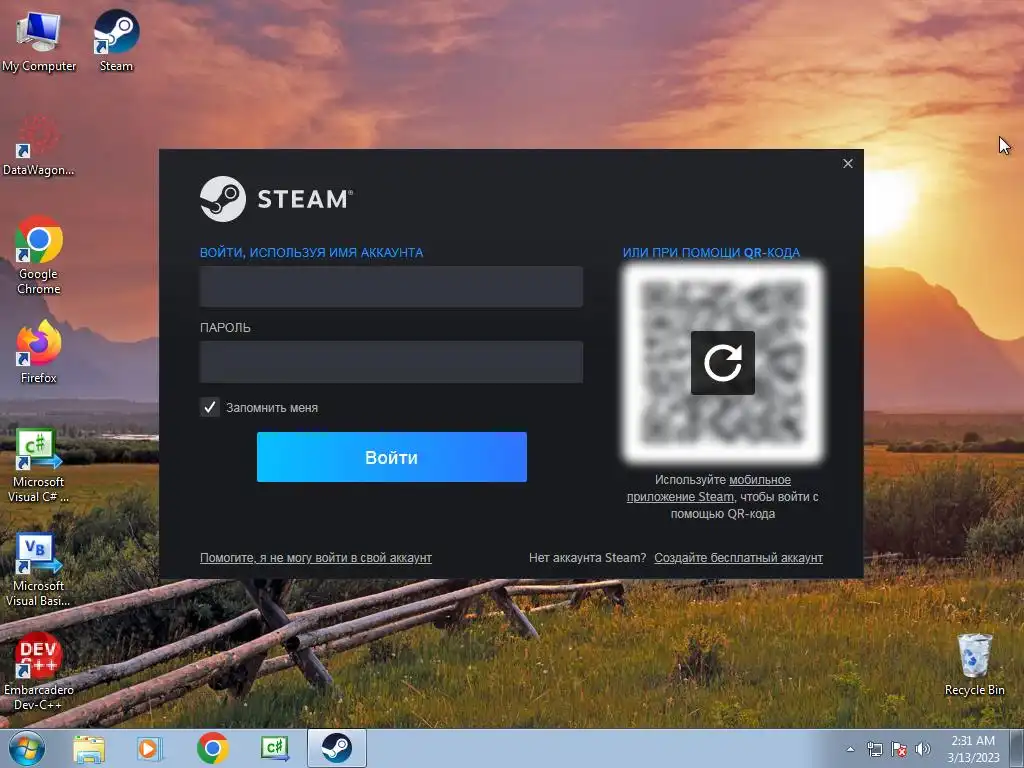Select the Steam desktop shortcut
This screenshot has height=768, width=1024.
pyautogui.click(x=116, y=41)
